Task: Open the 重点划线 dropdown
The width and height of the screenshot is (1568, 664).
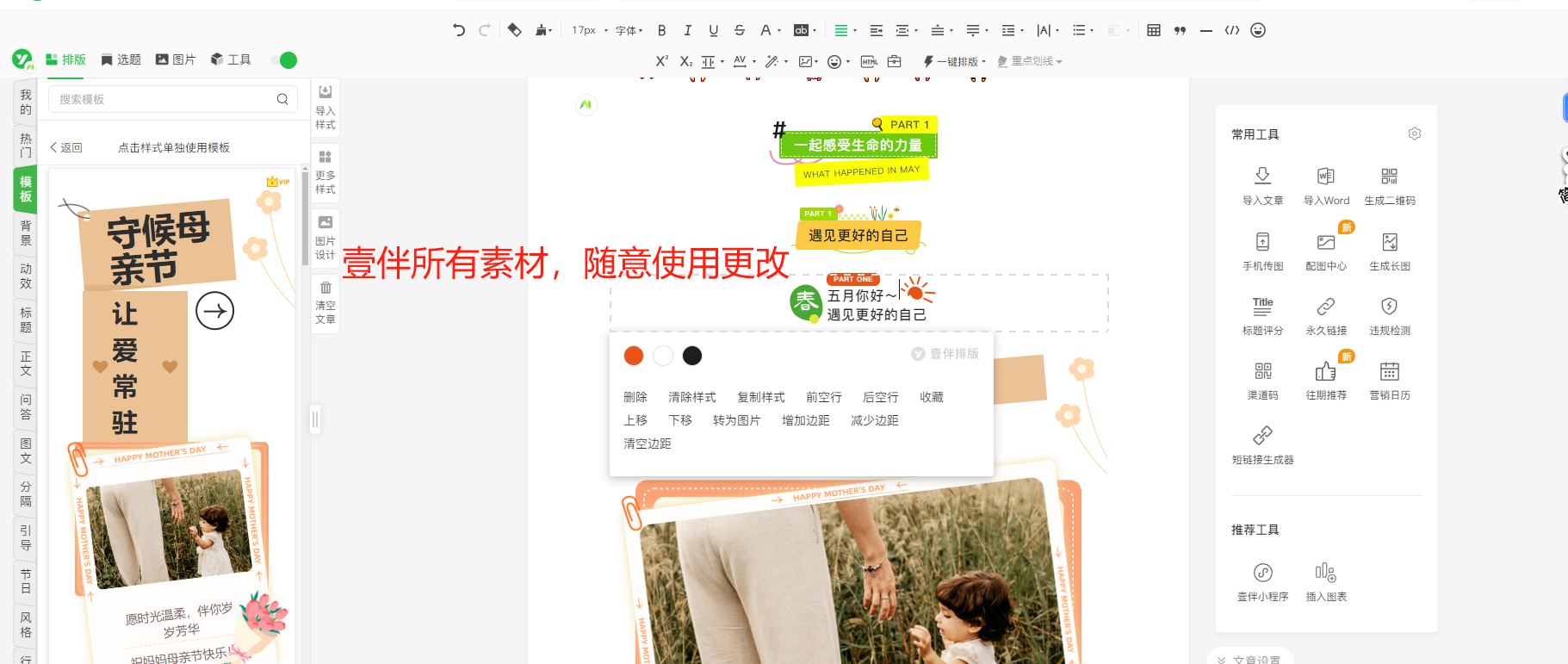Action: click(1030, 61)
